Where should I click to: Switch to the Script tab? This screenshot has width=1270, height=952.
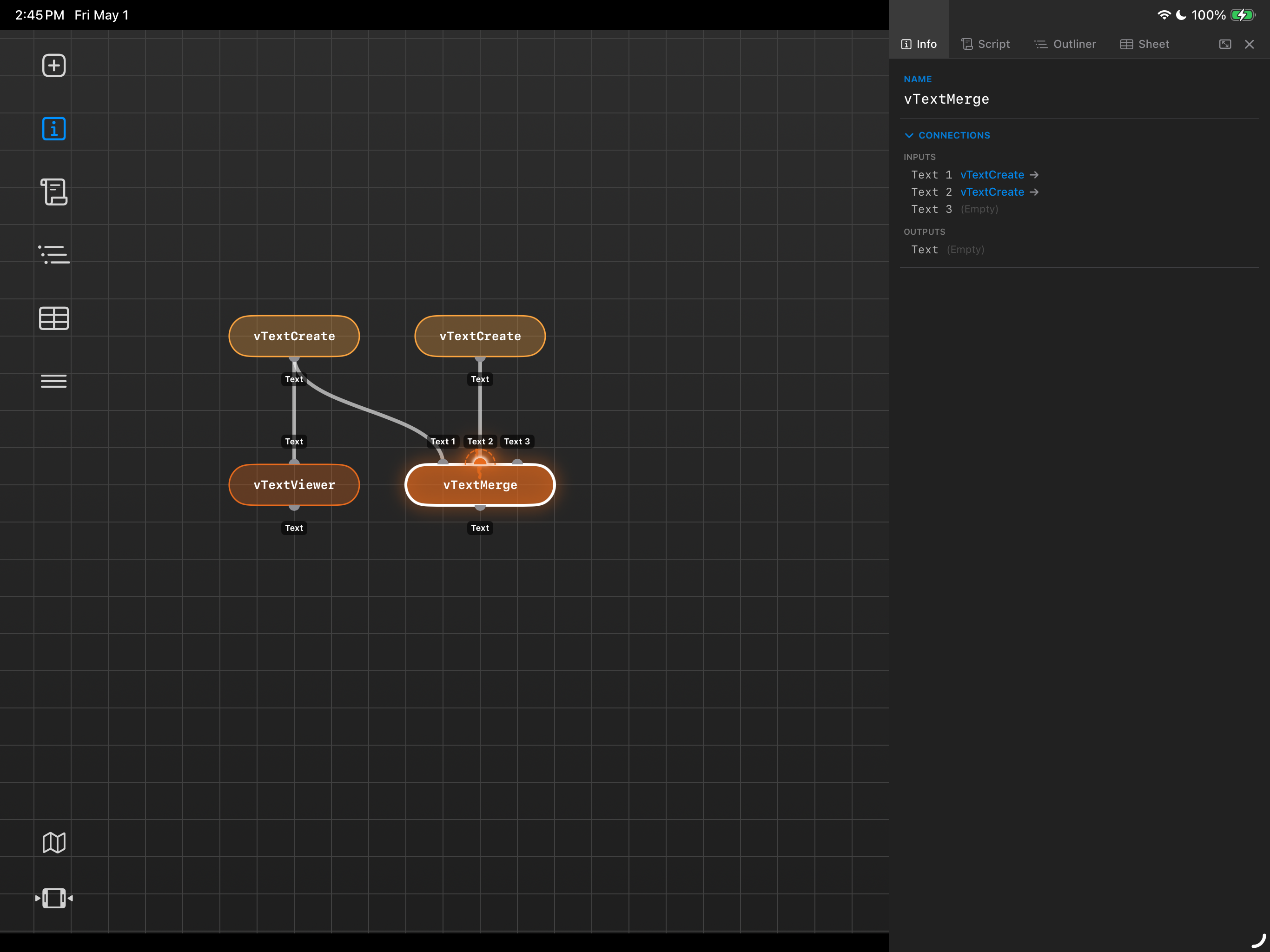pos(985,44)
